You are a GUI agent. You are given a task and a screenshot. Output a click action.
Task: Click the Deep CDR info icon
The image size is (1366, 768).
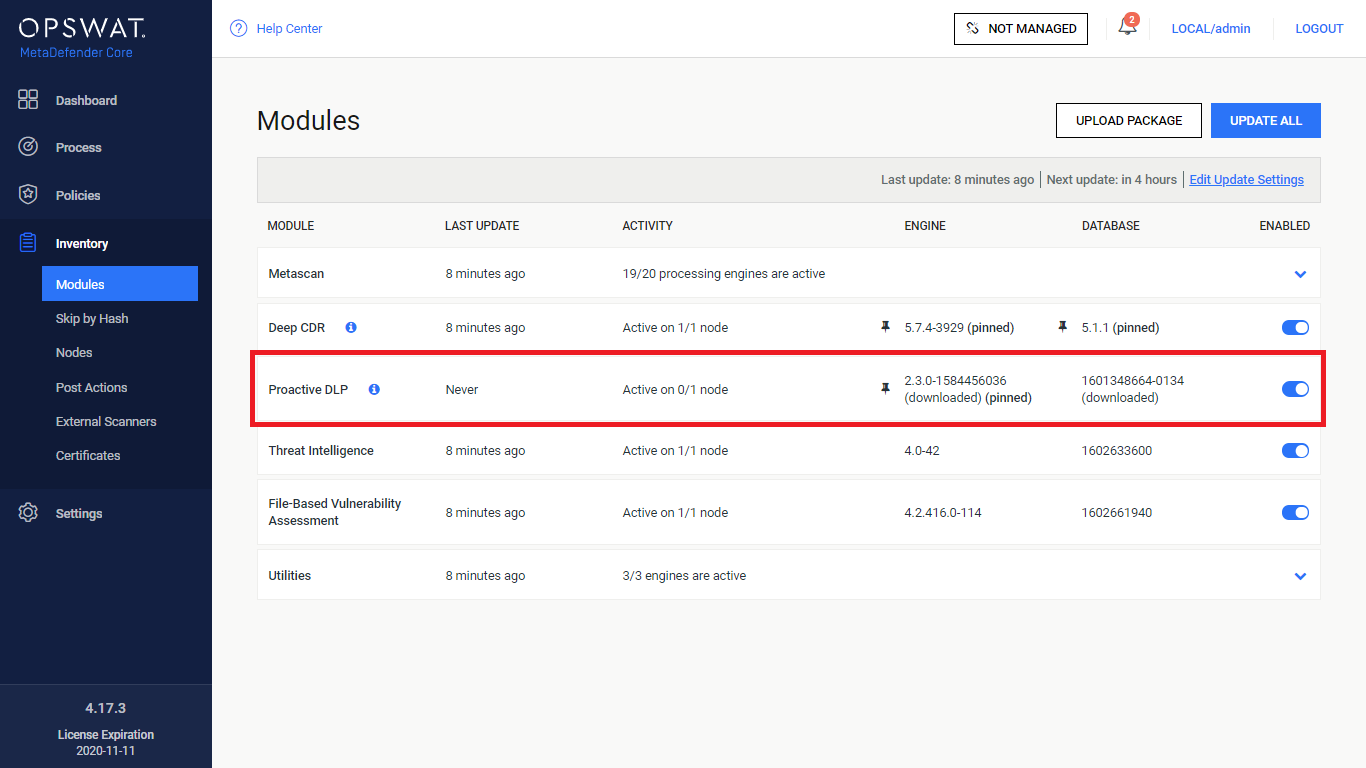(x=351, y=327)
